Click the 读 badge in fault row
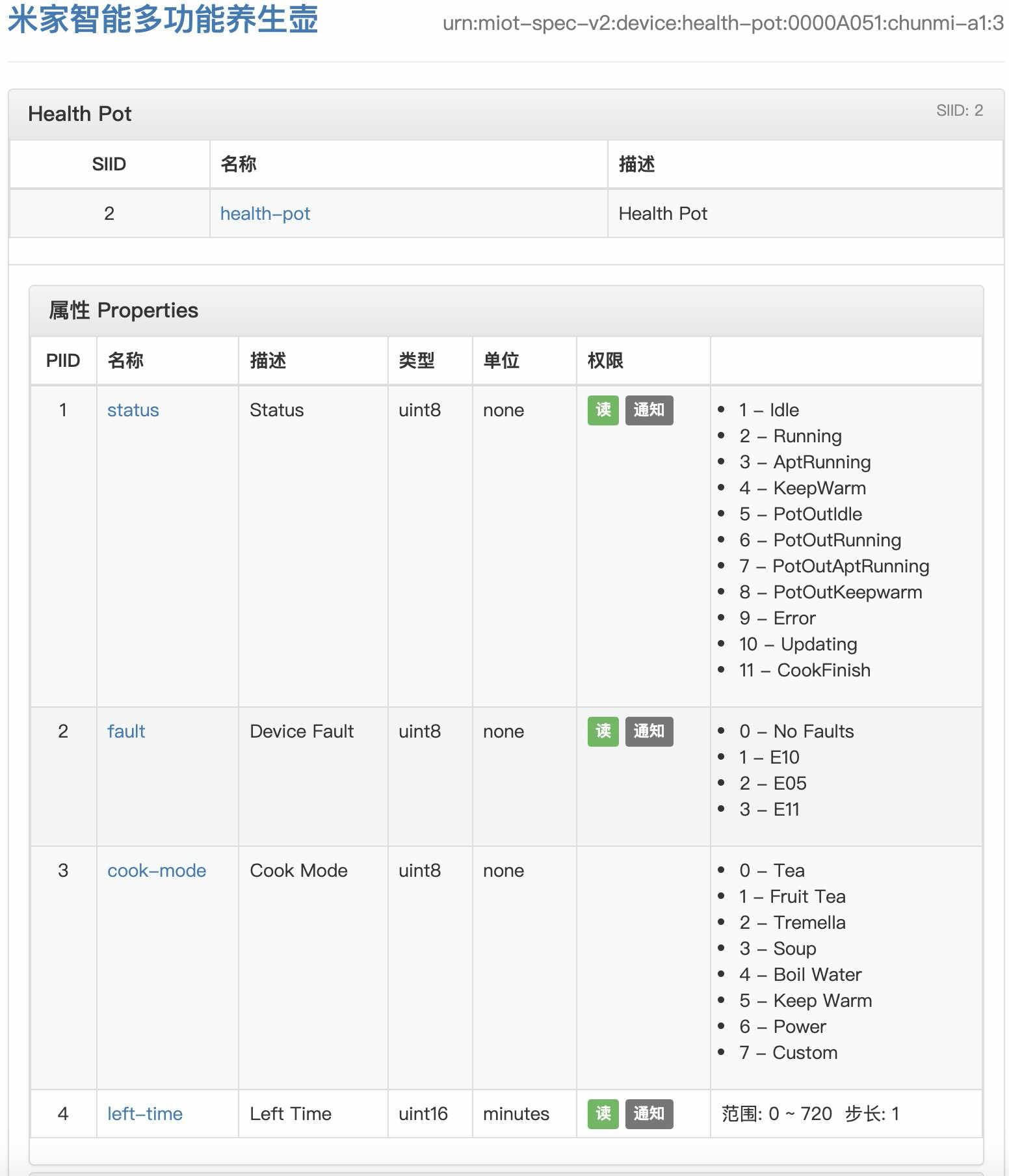 click(x=603, y=732)
